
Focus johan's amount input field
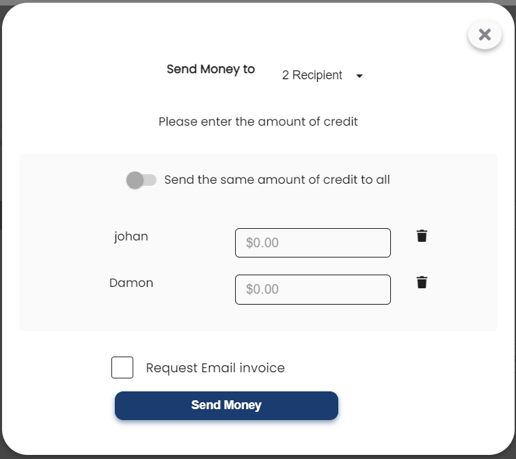click(313, 243)
